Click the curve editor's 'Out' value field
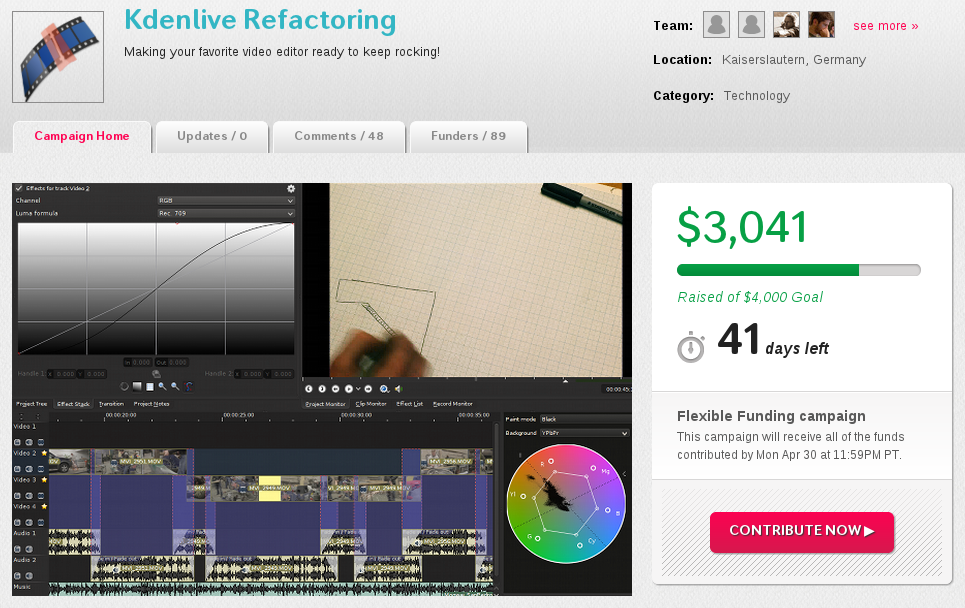 pyautogui.click(x=172, y=362)
